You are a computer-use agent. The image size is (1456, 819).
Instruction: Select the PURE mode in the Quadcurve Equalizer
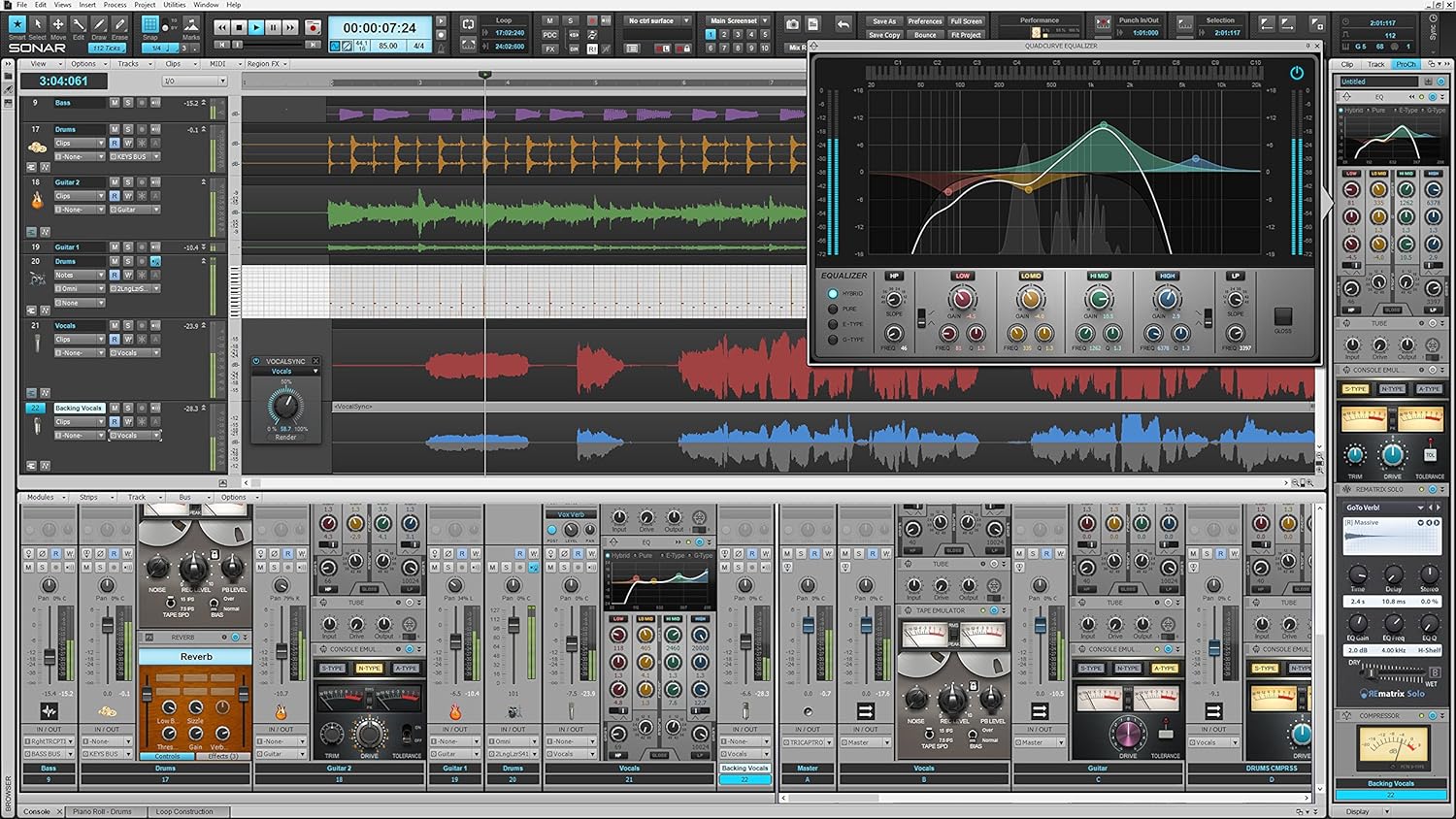pyautogui.click(x=833, y=309)
